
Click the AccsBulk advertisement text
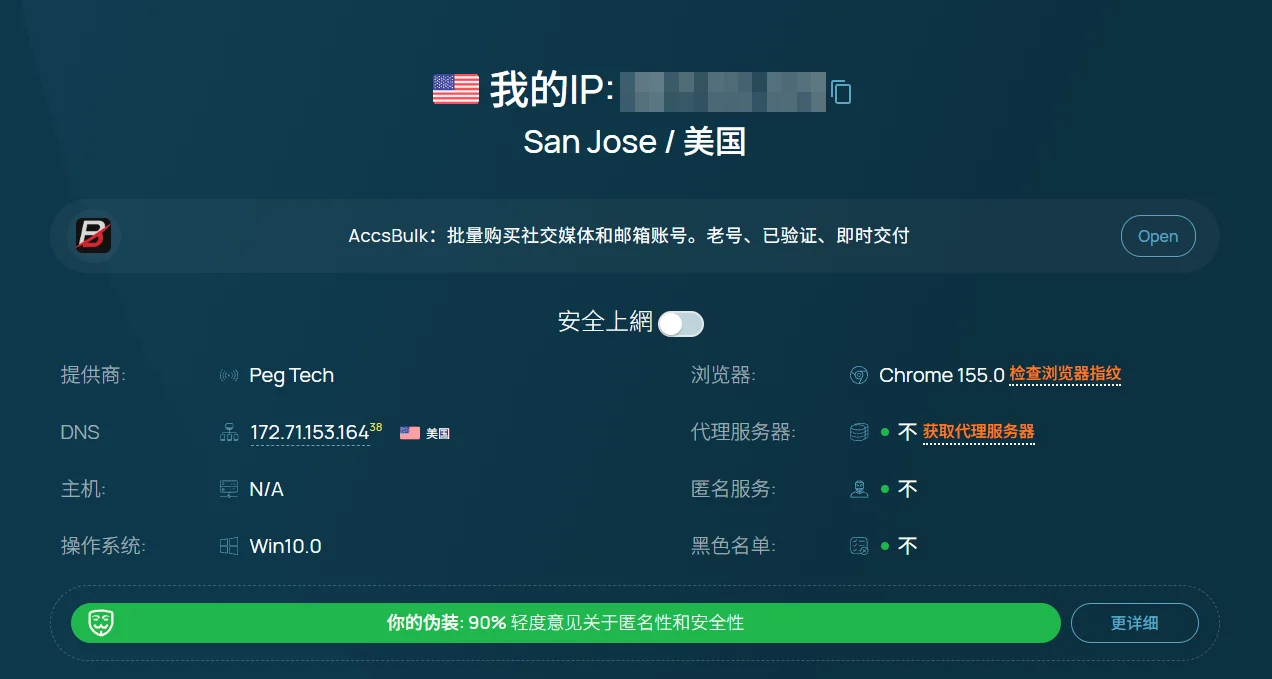point(629,236)
